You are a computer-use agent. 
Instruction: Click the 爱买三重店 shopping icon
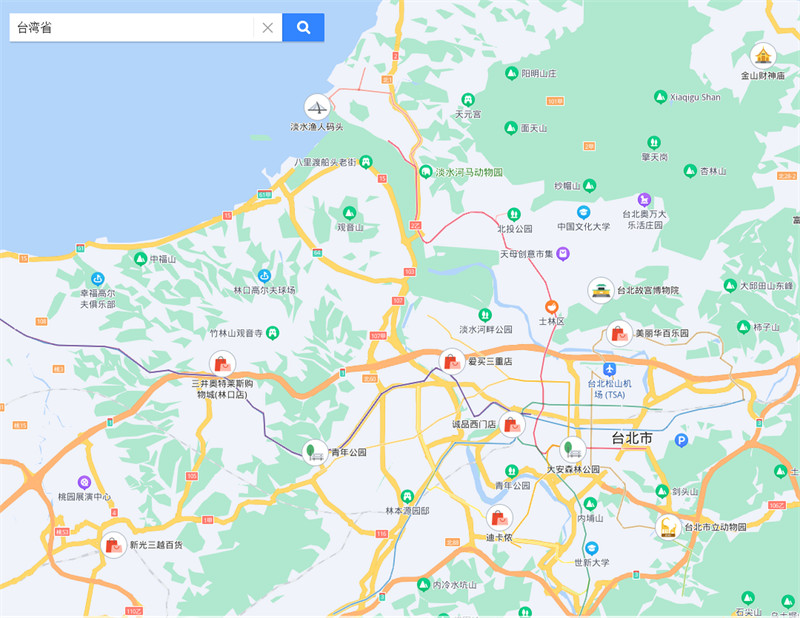pyautogui.click(x=451, y=361)
